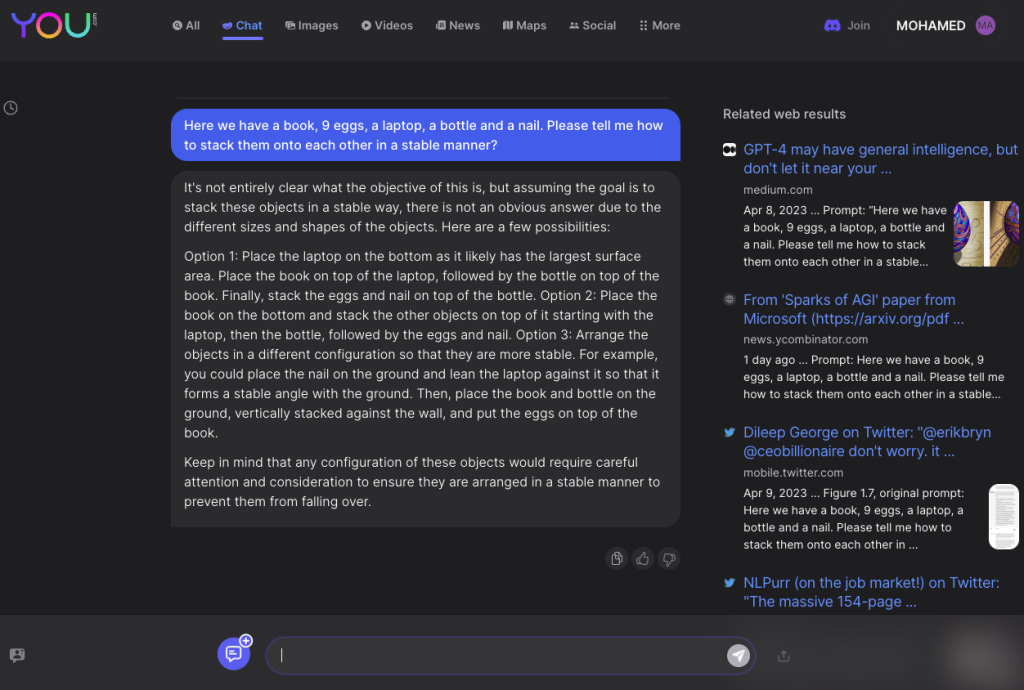Open the News tab

(x=458, y=25)
